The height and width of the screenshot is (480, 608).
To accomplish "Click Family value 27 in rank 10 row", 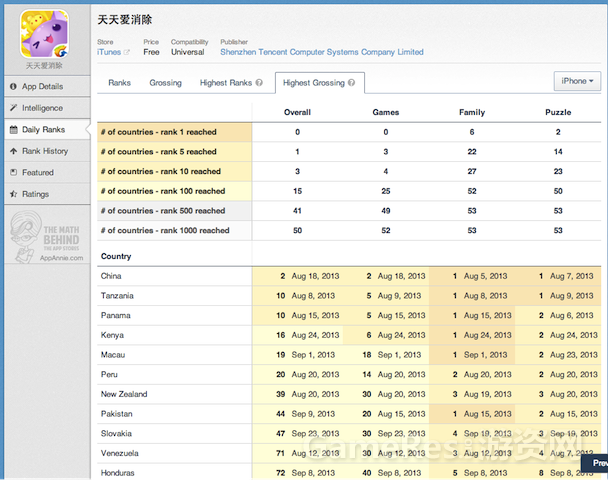I will pos(472,171).
